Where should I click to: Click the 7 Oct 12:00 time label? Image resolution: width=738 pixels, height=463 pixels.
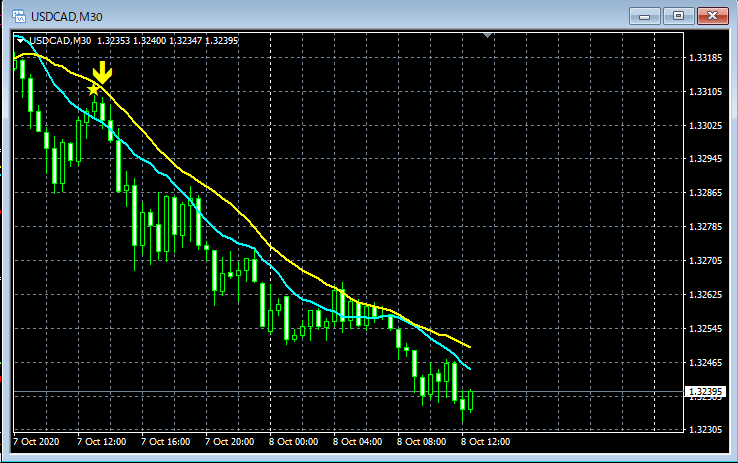click(102, 442)
